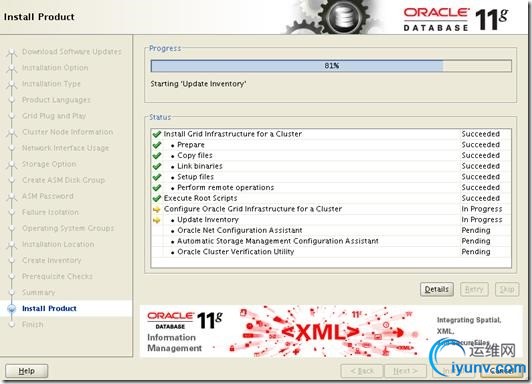This screenshot has width=532, height=384.
Task: Click the step marker for Storage Option
Action: pos(12,164)
